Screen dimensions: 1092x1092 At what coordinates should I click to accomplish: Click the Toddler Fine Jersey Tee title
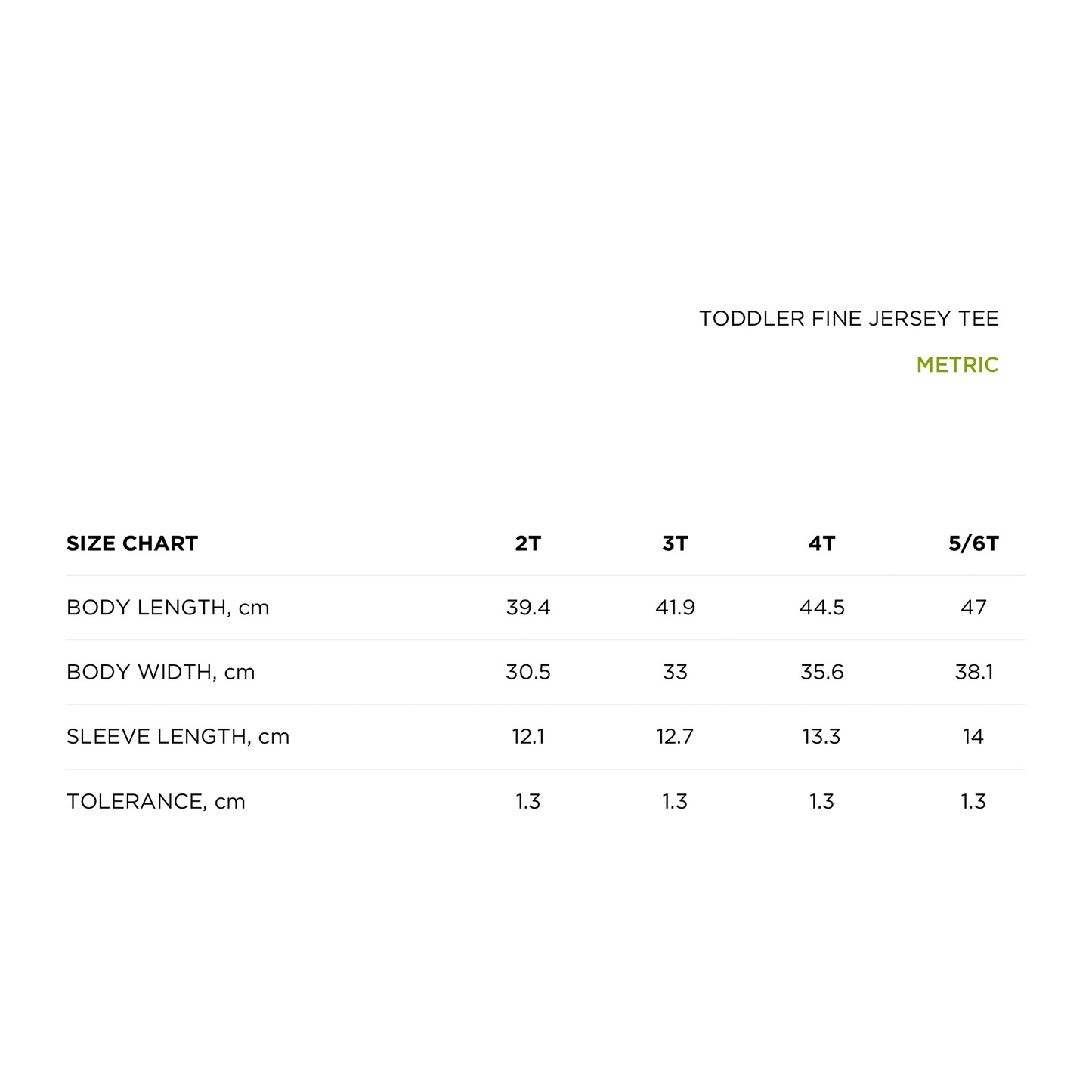pos(848,319)
